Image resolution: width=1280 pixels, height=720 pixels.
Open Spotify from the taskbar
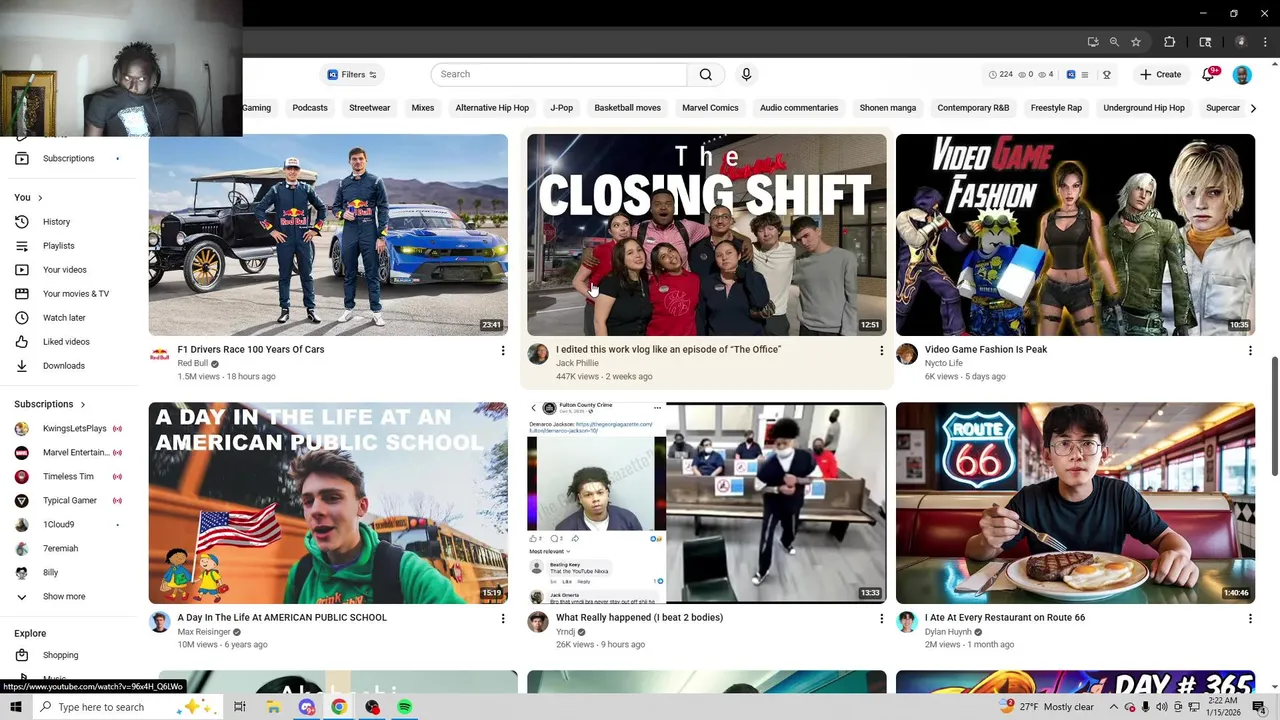[x=405, y=707]
